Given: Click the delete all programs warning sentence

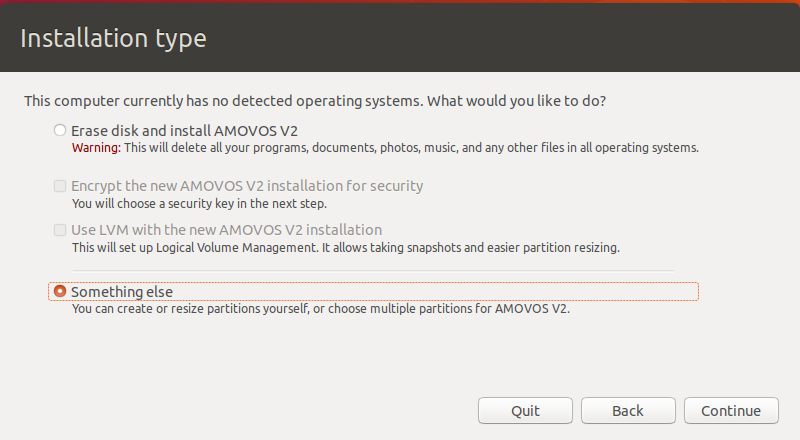Looking at the screenshot, I should pyautogui.click(x=411, y=148).
